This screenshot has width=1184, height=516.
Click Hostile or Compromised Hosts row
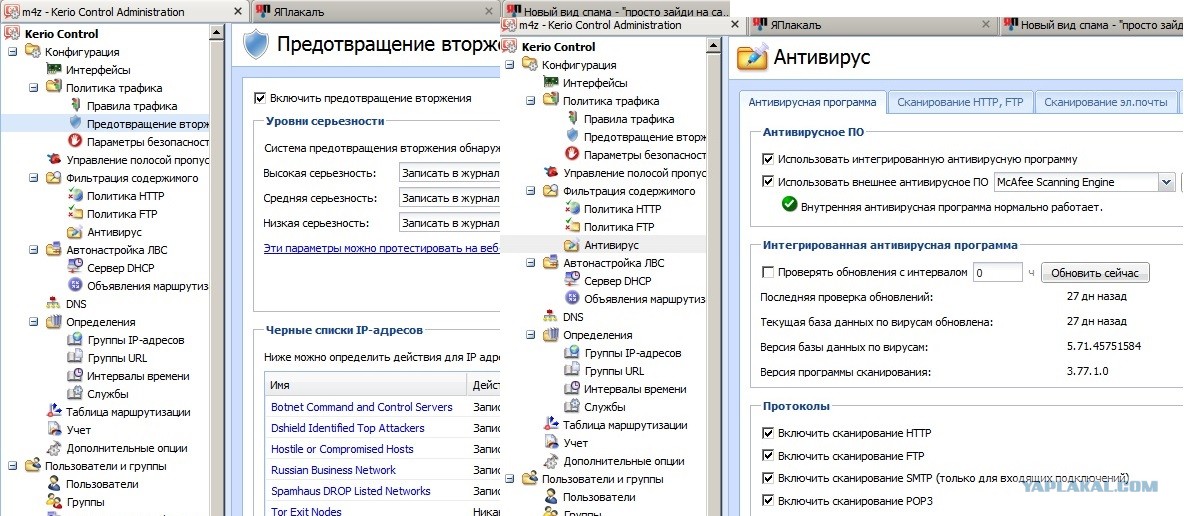(342, 449)
